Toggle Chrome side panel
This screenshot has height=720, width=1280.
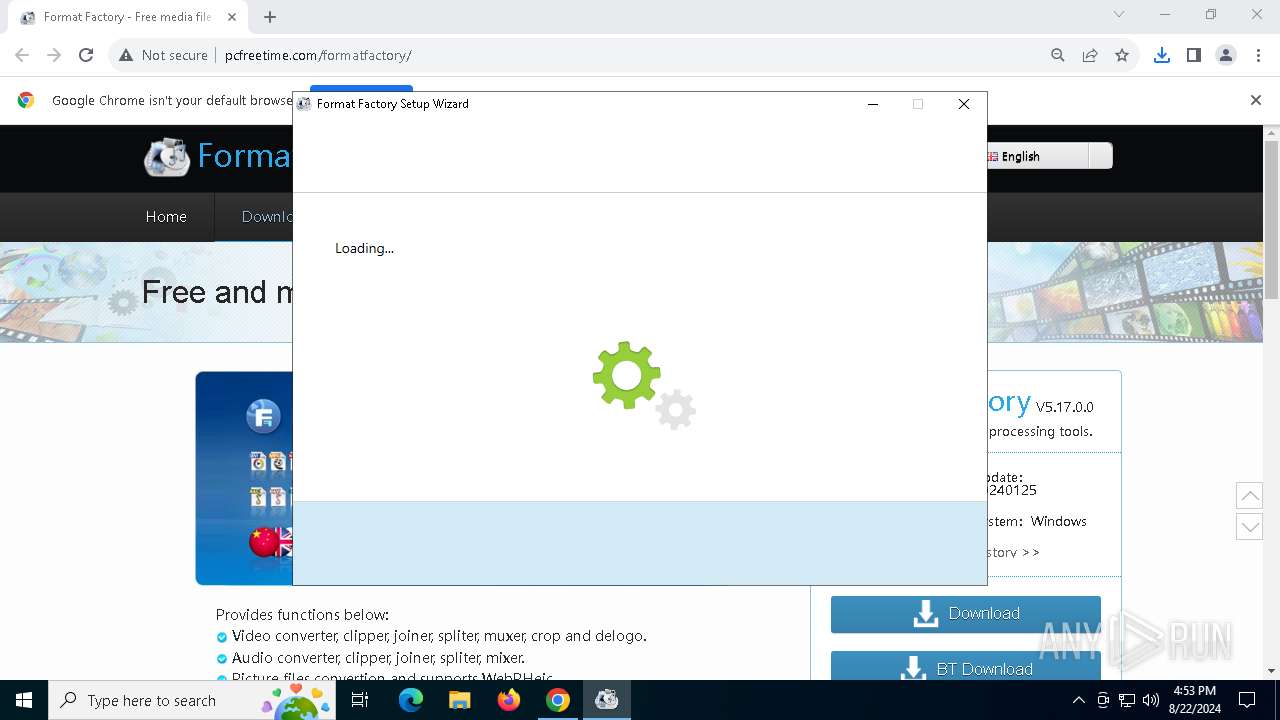(x=1194, y=55)
